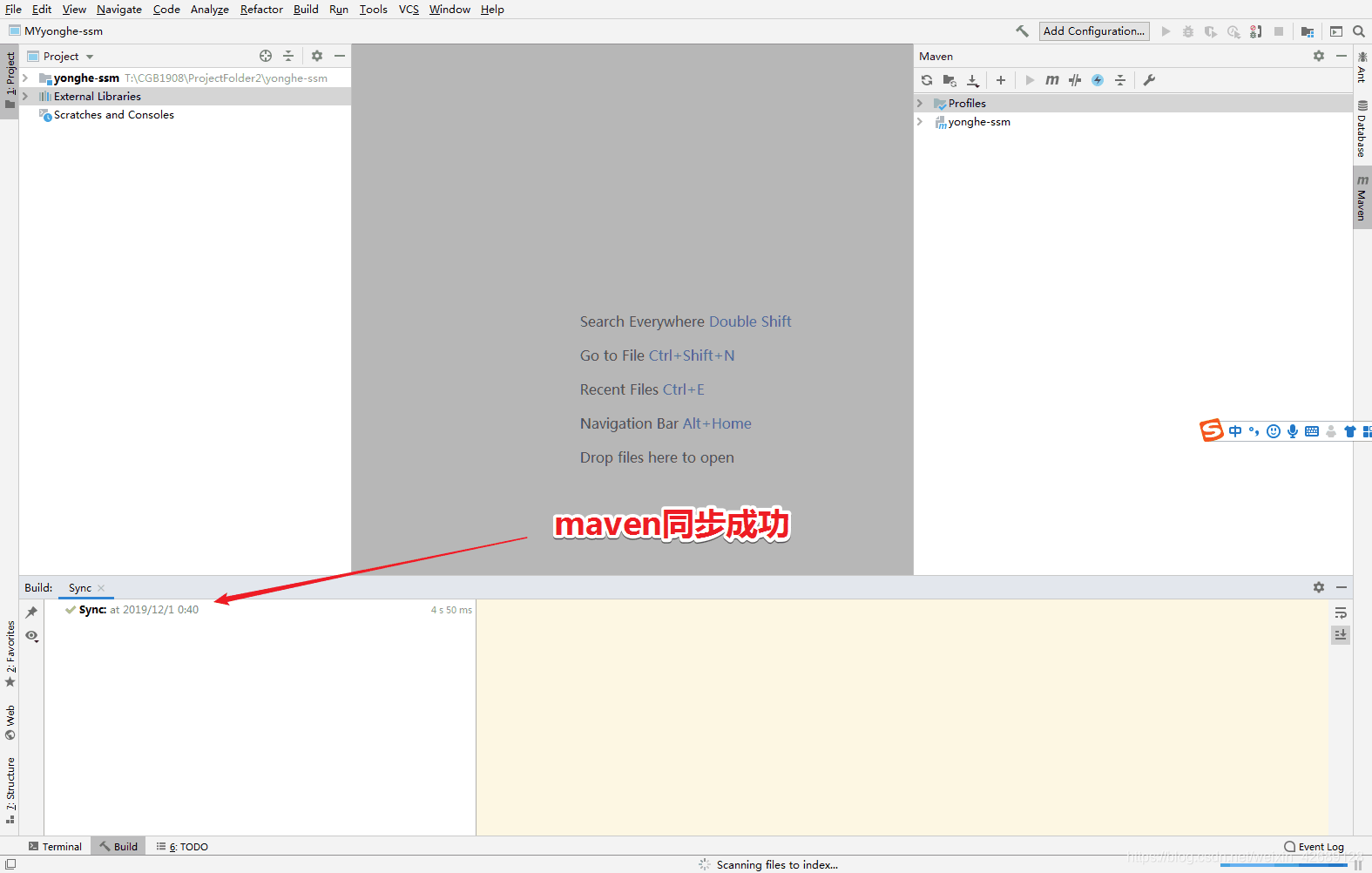Screen dimensions: 1372x873
Task: Open the Ant side tab
Action: click(1362, 67)
